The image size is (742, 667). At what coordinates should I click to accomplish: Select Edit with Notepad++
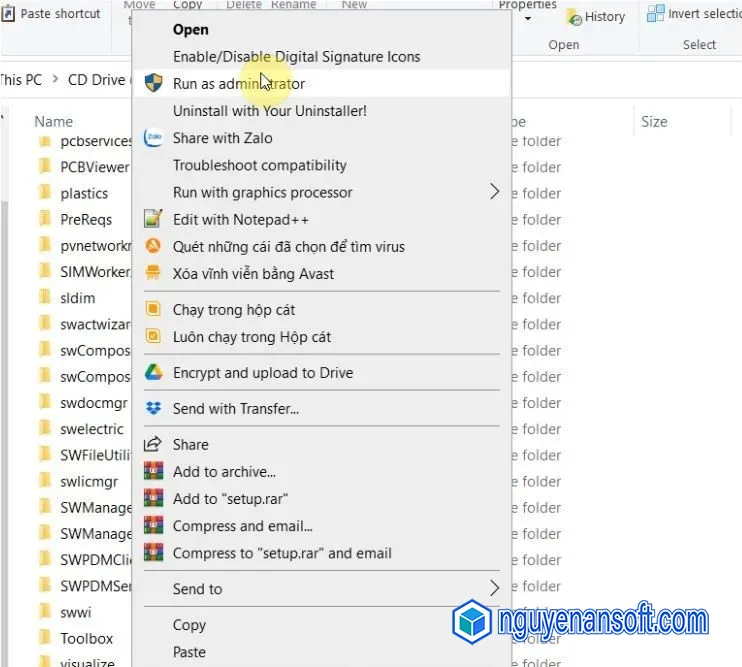tap(241, 219)
